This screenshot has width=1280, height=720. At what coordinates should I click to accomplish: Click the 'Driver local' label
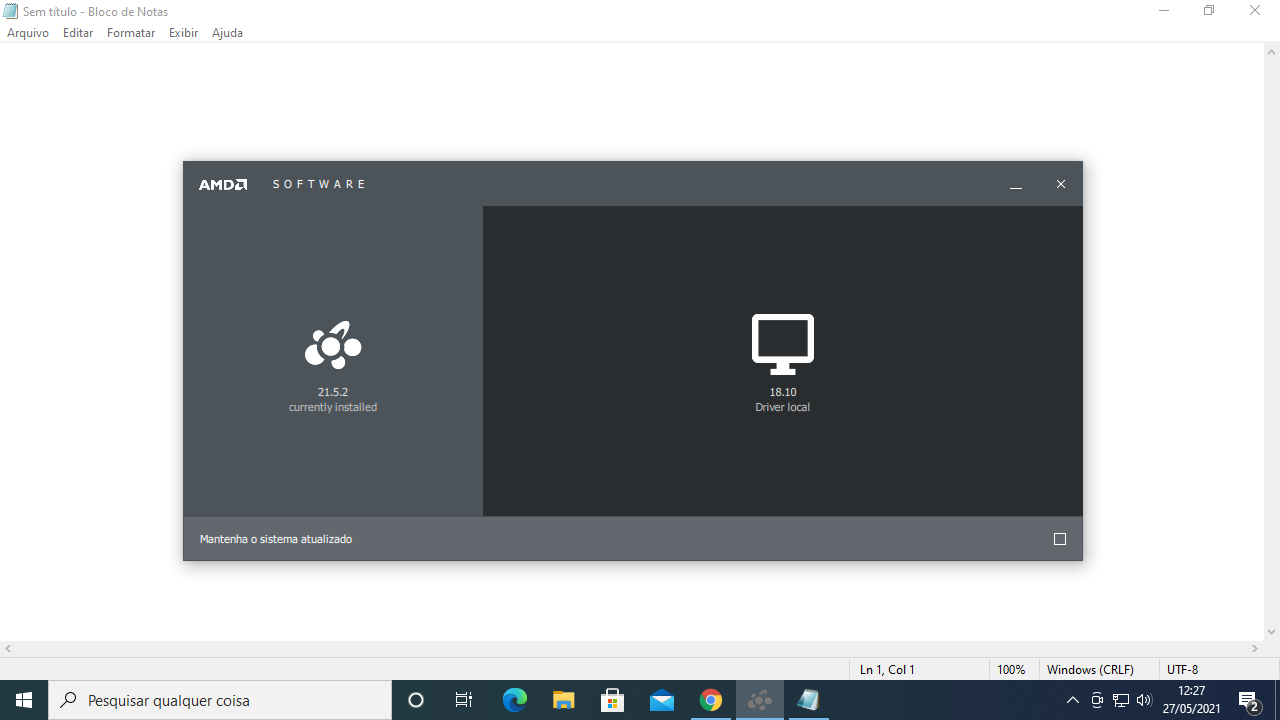point(783,407)
